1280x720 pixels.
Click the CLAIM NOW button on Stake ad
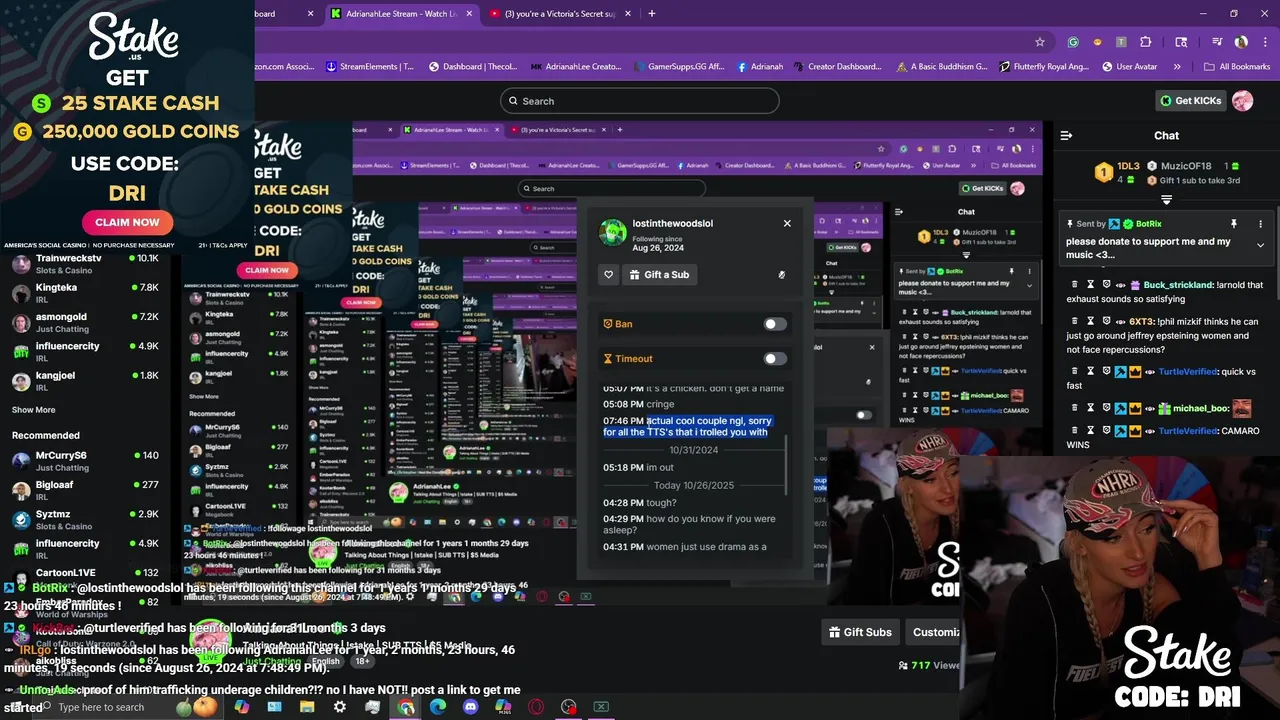tap(127, 222)
